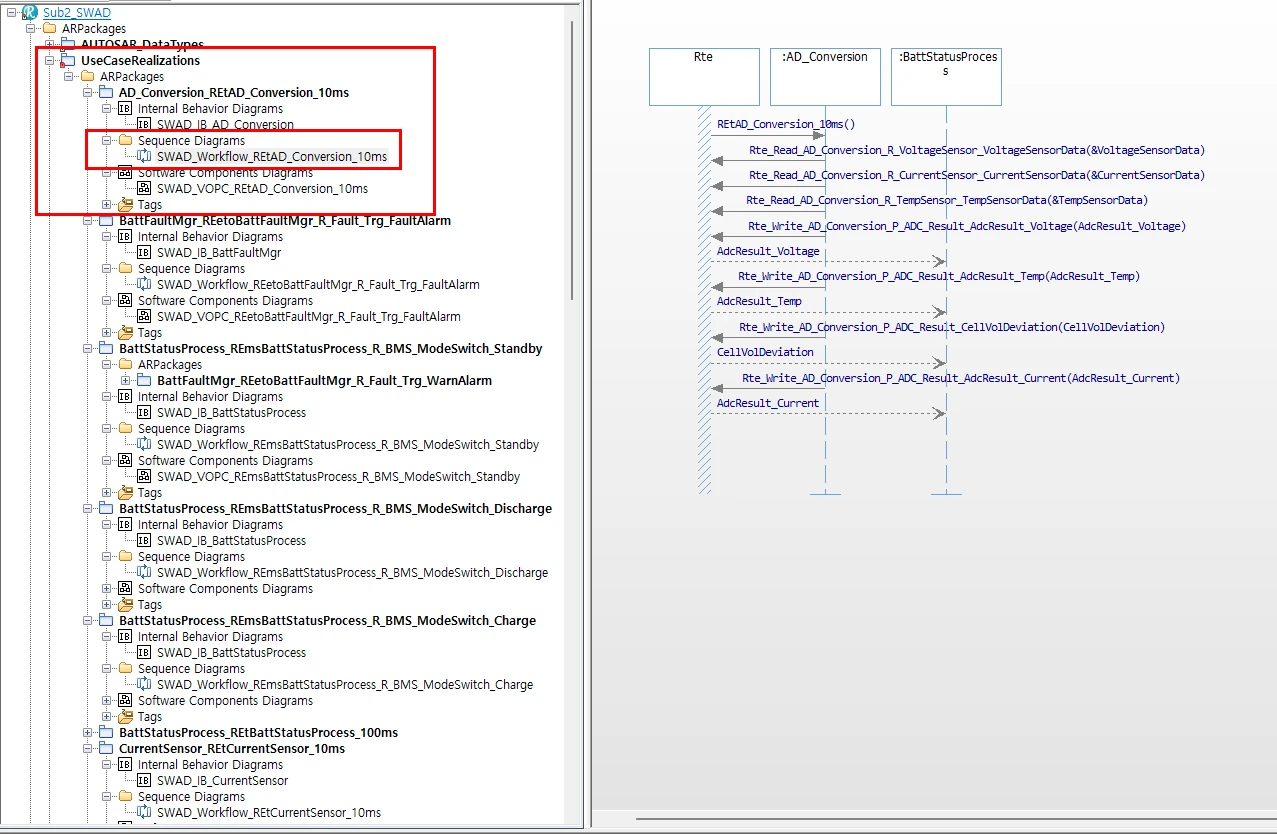This screenshot has width=1277, height=834.
Task: Collapse the CurrentSensor_REtCurrentSensor_10ms package
Action: [x=87, y=749]
